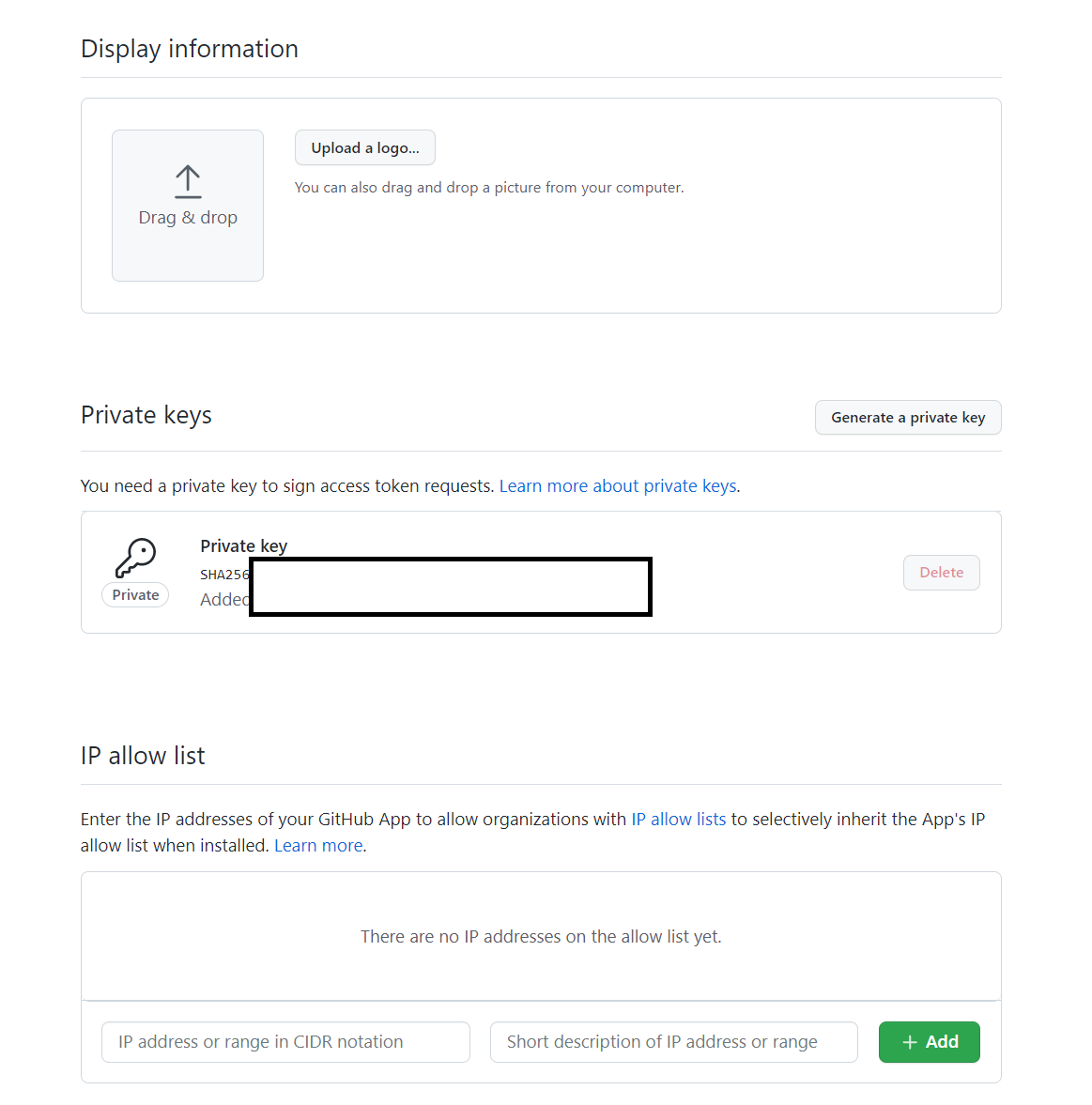Click the IP allow list section heading
This screenshot has height=1105, width=1092.
[x=143, y=755]
